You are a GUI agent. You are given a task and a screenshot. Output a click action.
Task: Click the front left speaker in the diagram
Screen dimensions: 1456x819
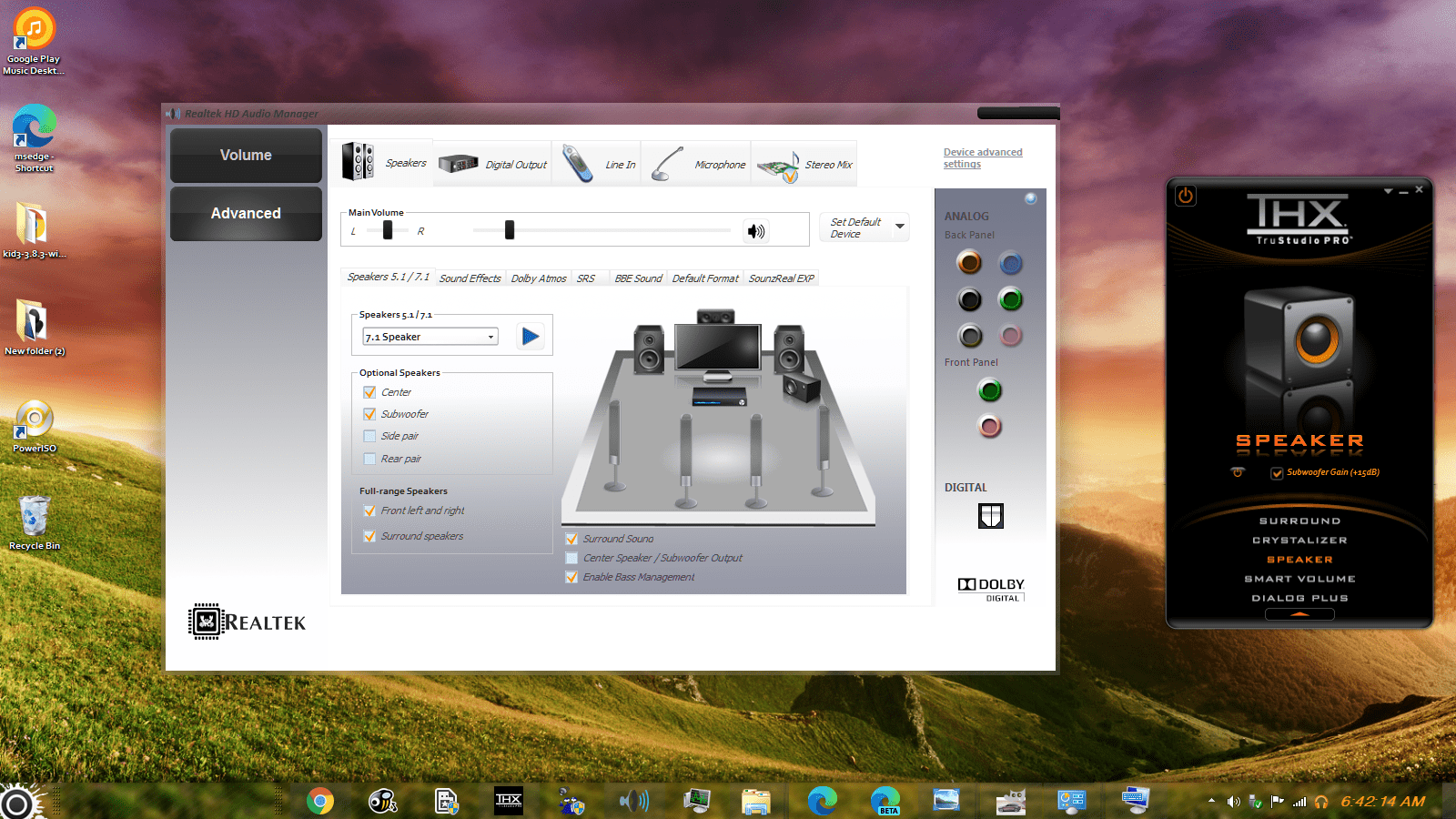click(649, 349)
